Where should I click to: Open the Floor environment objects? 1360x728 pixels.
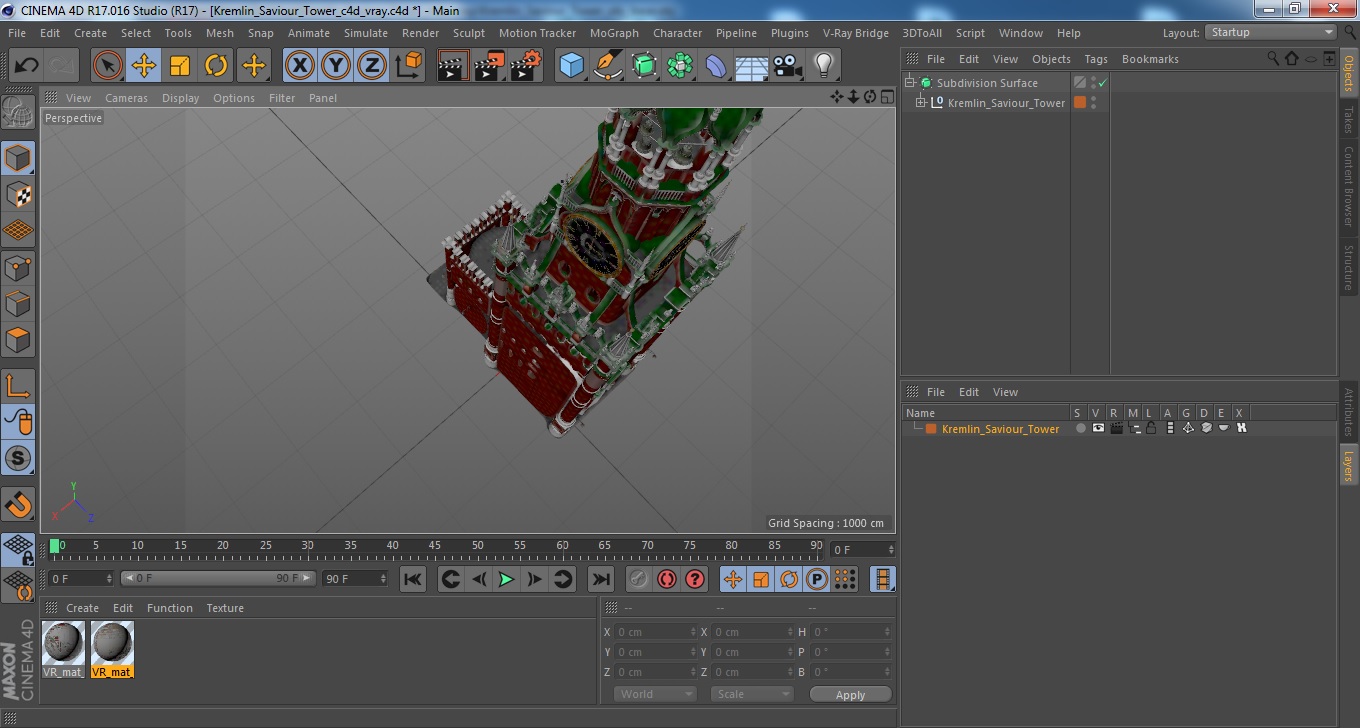[752, 66]
